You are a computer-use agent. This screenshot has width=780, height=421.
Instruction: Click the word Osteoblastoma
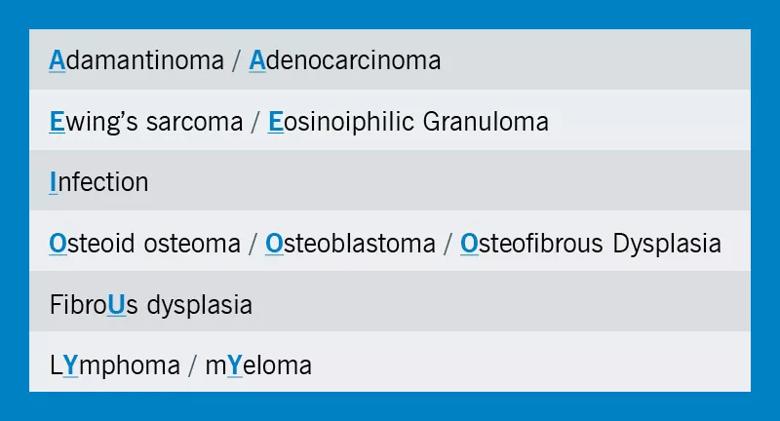(x=350, y=243)
